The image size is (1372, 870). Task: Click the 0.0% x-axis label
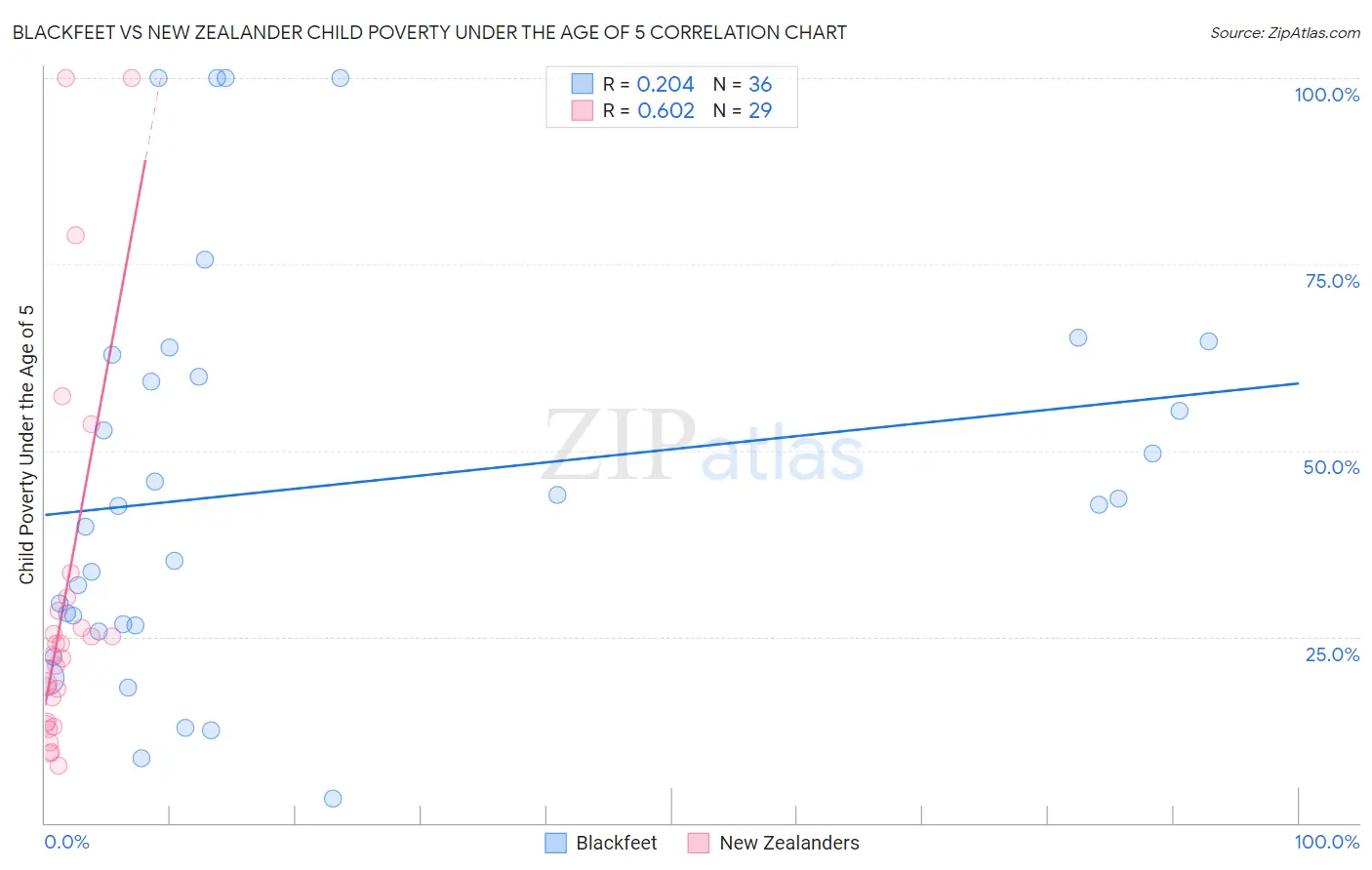(x=66, y=843)
